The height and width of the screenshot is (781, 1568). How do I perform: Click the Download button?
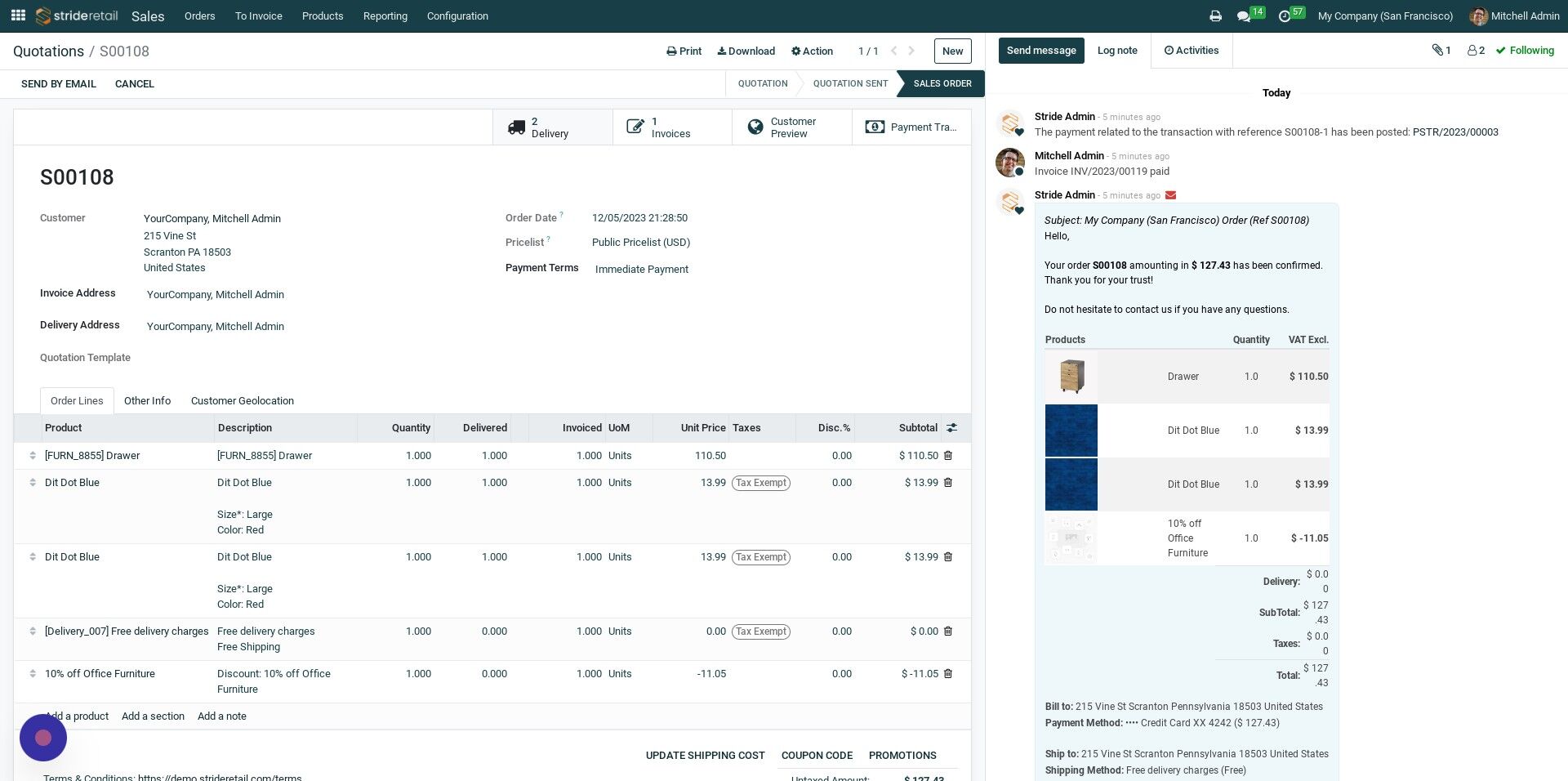(746, 51)
